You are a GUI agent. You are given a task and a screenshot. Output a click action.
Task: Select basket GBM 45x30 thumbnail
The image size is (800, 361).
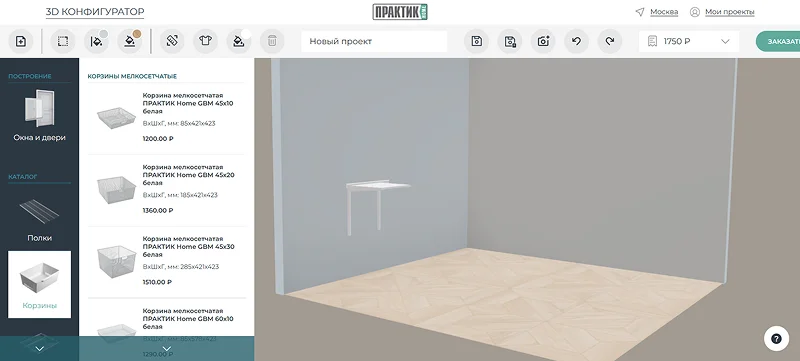[x=116, y=262]
